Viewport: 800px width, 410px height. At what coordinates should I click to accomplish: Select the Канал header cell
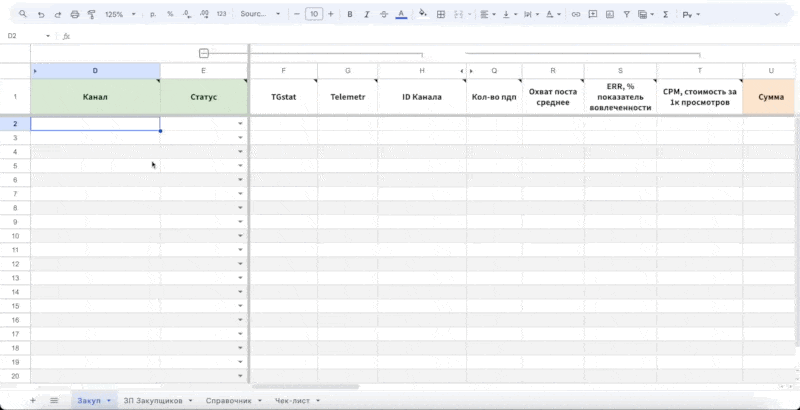pos(95,96)
